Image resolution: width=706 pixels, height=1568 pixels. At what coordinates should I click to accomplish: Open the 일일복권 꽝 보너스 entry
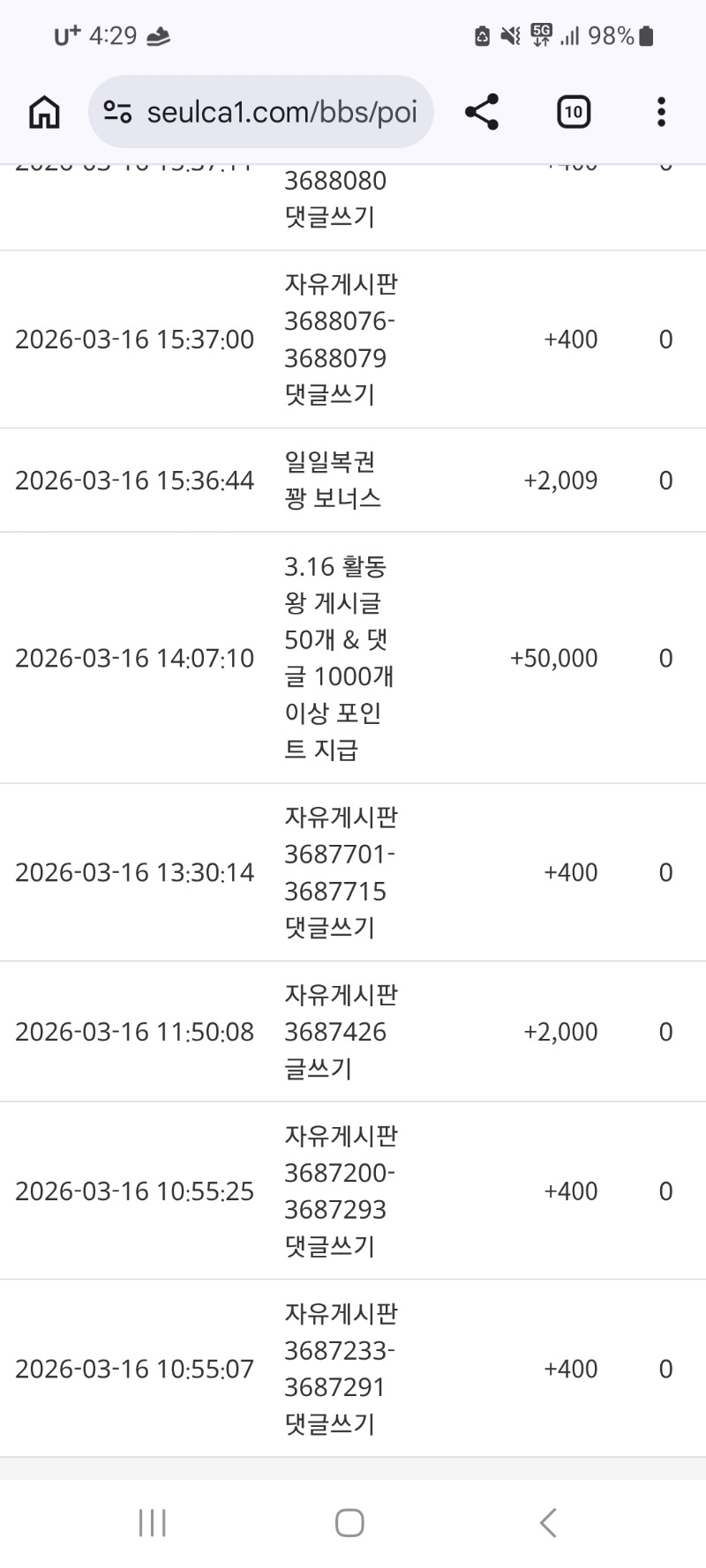tap(333, 480)
